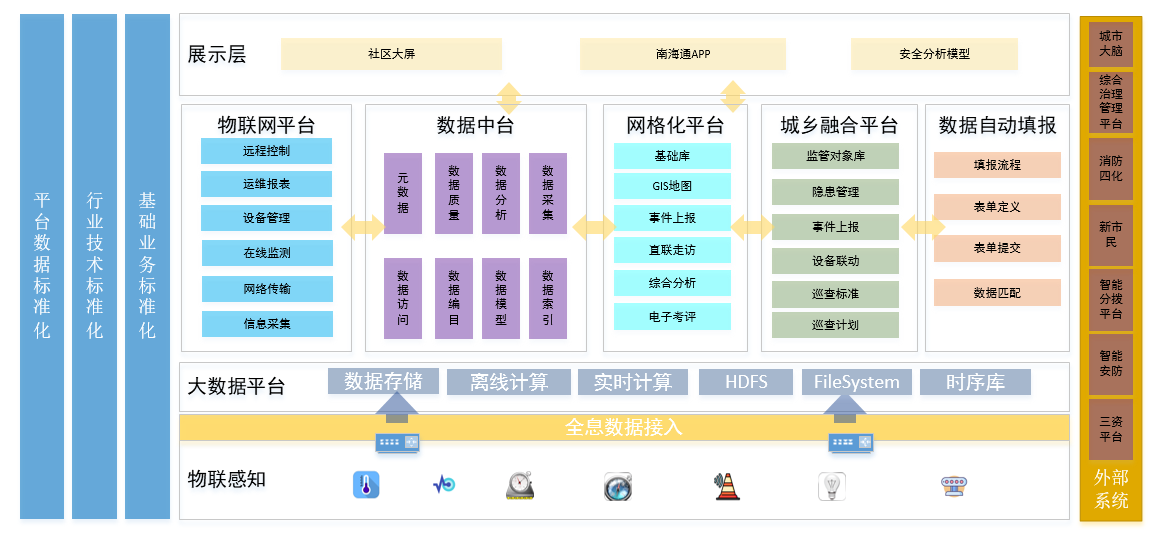Select the traffic cone sensor icon
Image resolution: width=1157 pixels, height=534 pixels.
tap(726, 486)
